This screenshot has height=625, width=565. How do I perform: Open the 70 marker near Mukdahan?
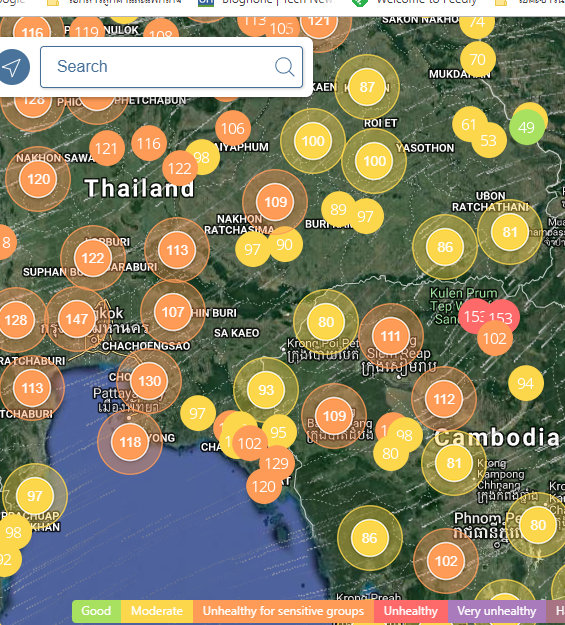pos(478,59)
